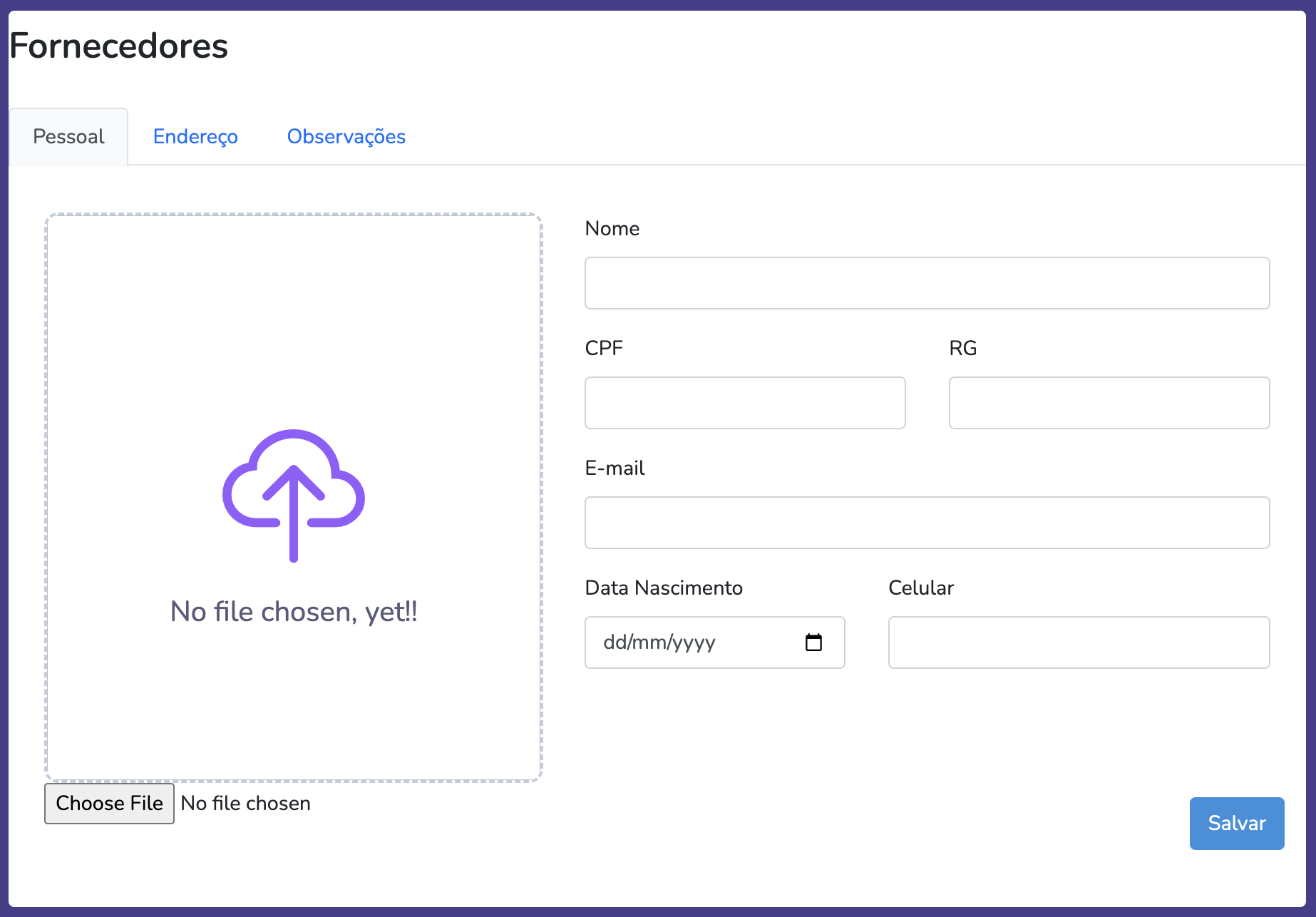The width and height of the screenshot is (1316, 917).
Task: Switch to the Endereço tab
Action: point(195,136)
